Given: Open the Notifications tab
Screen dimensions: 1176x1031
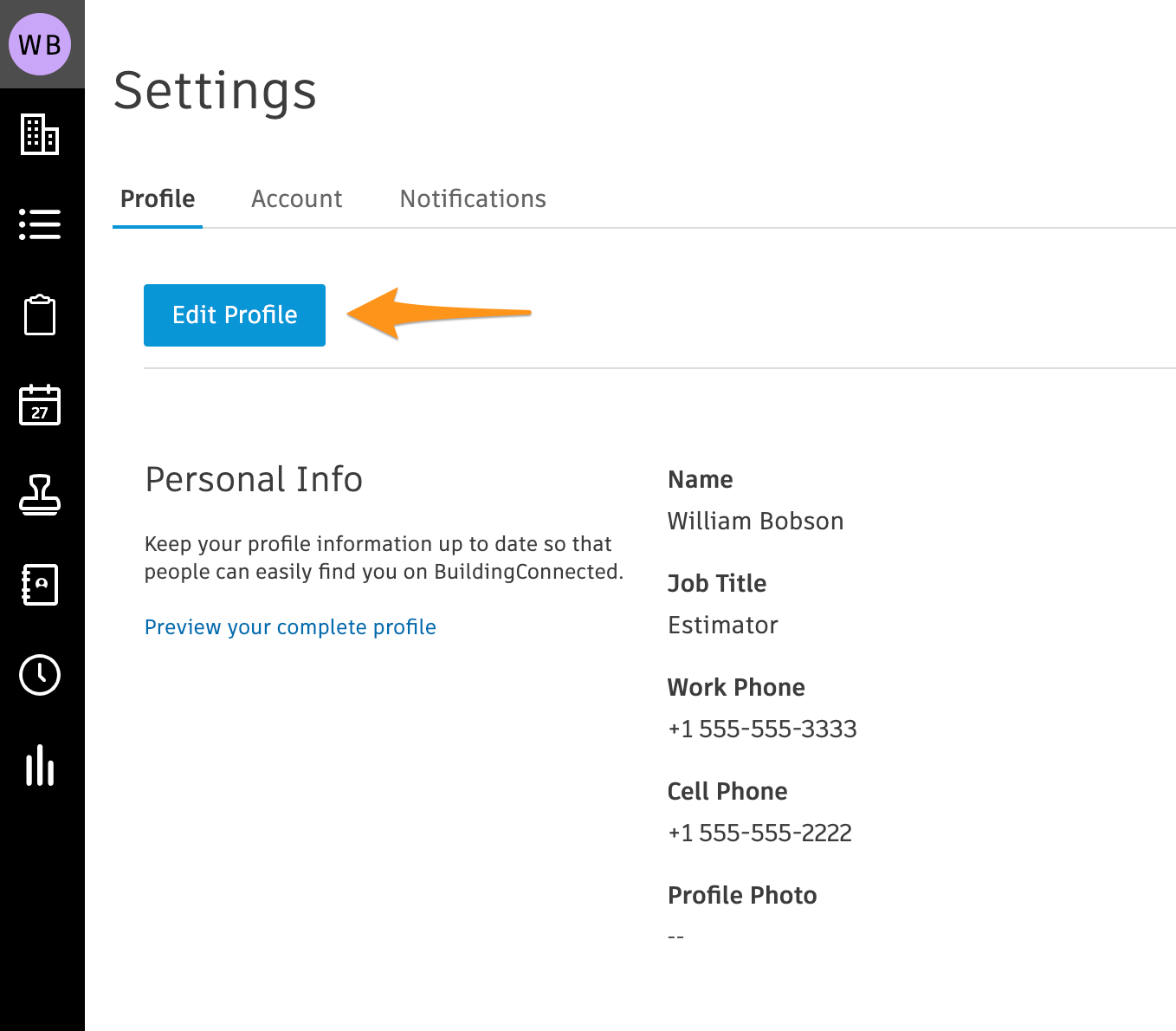Looking at the screenshot, I should 473,199.
